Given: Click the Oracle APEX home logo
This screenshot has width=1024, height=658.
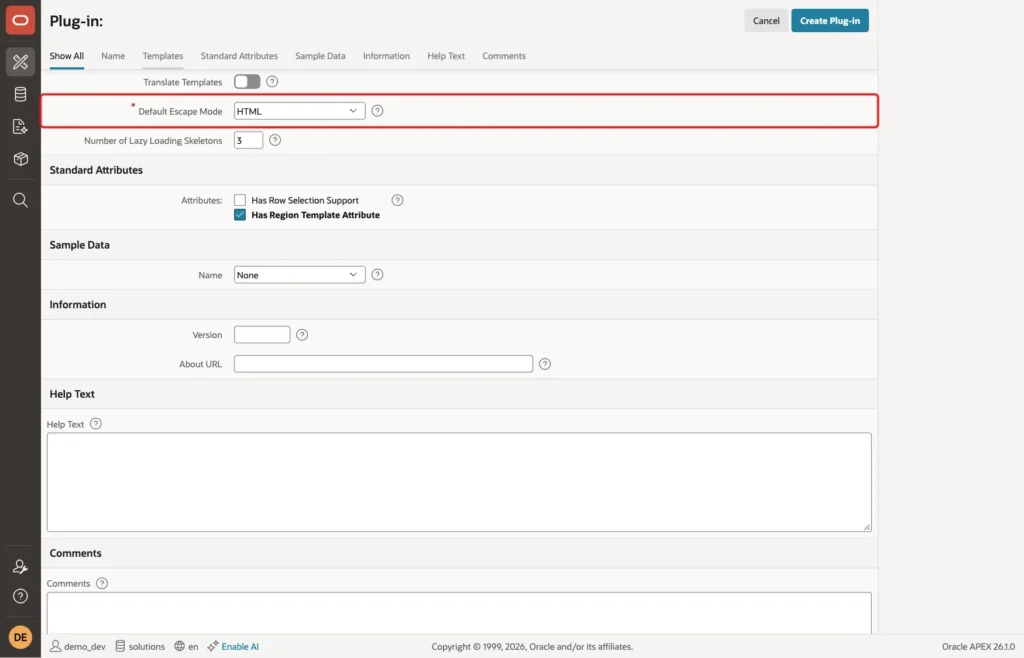Looking at the screenshot, I should (20, 20).
